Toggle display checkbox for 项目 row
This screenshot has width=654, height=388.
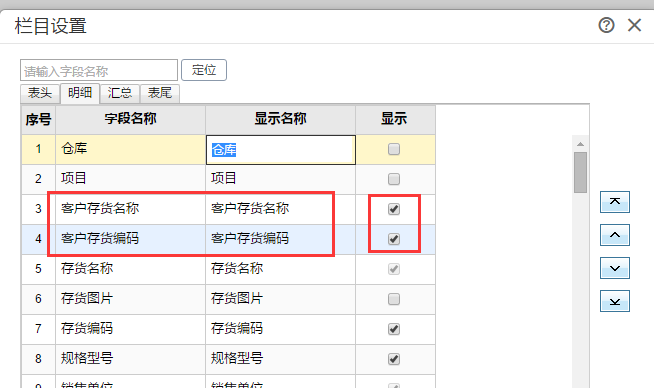[394, 179]
